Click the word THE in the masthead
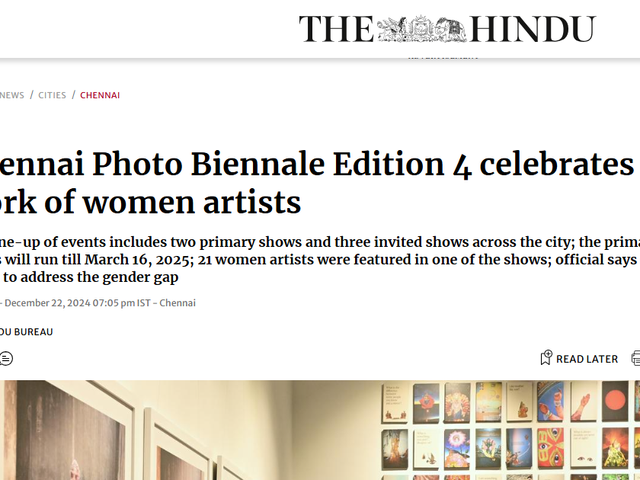The width and height of the screenshot is (640, 480). [337, 29]
